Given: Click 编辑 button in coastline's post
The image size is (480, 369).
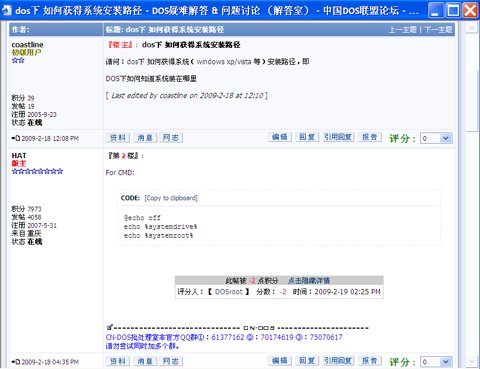Looking at the screenshot, I should pos(280,137).
